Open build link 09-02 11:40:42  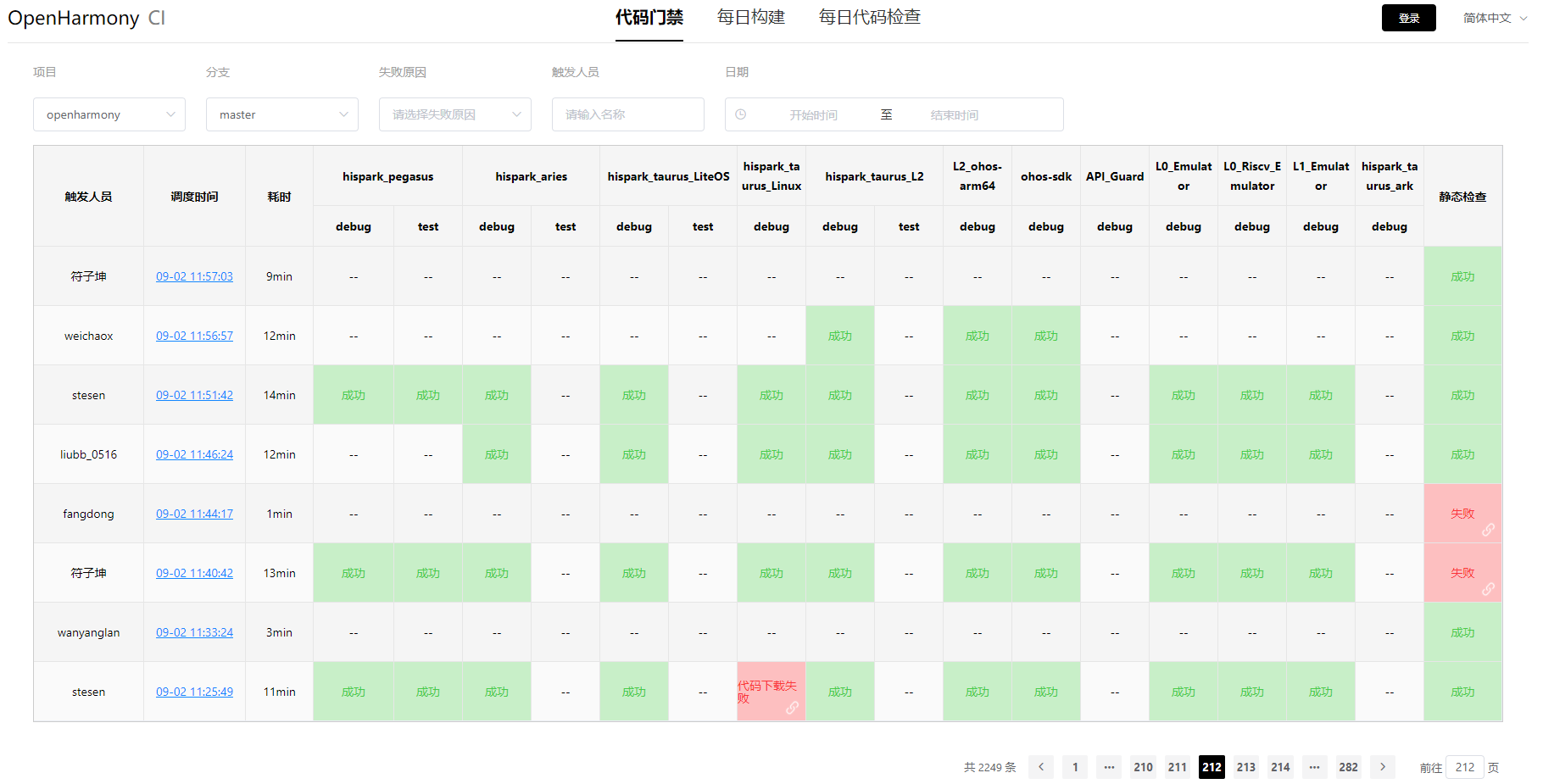tap(194, 573)
